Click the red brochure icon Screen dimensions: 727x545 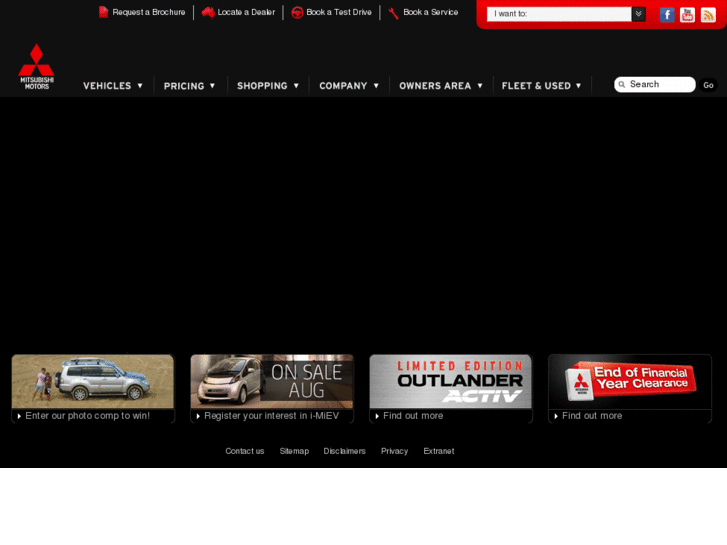(103, 12)
